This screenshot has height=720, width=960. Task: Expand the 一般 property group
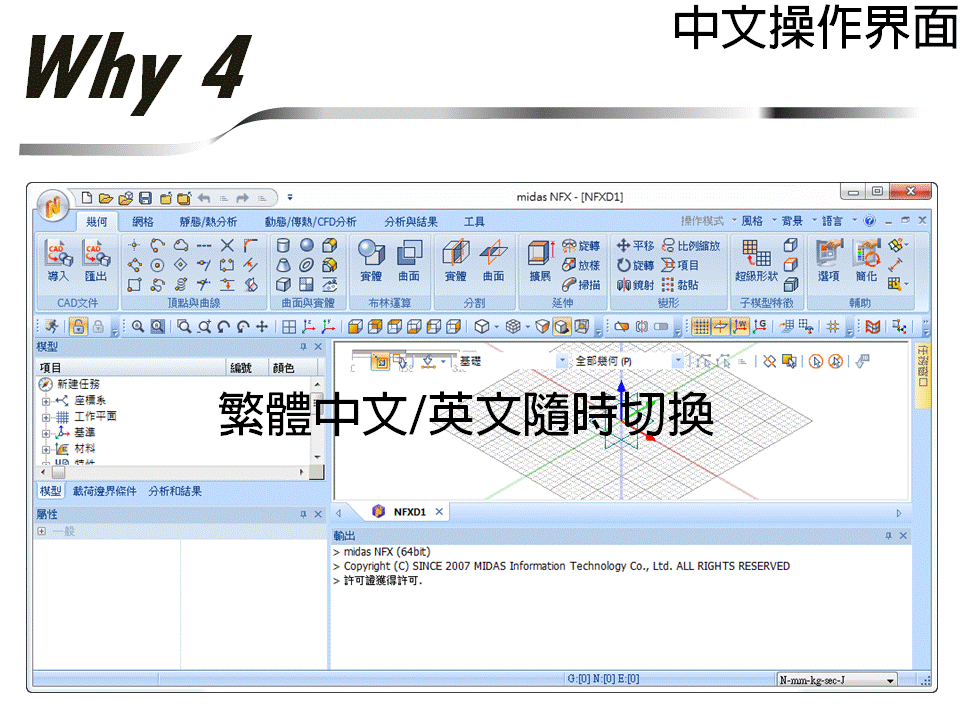tap(42, 531)
